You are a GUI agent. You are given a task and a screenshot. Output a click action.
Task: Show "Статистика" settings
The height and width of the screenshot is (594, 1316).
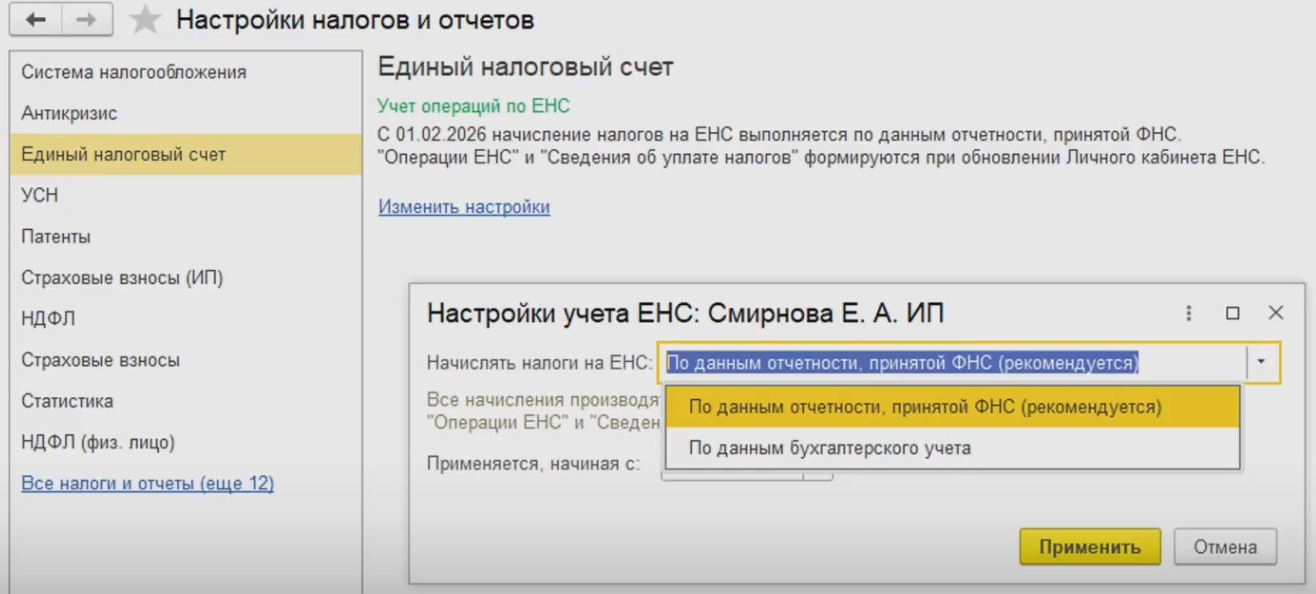pyautogui.click(x=67, y=401)
